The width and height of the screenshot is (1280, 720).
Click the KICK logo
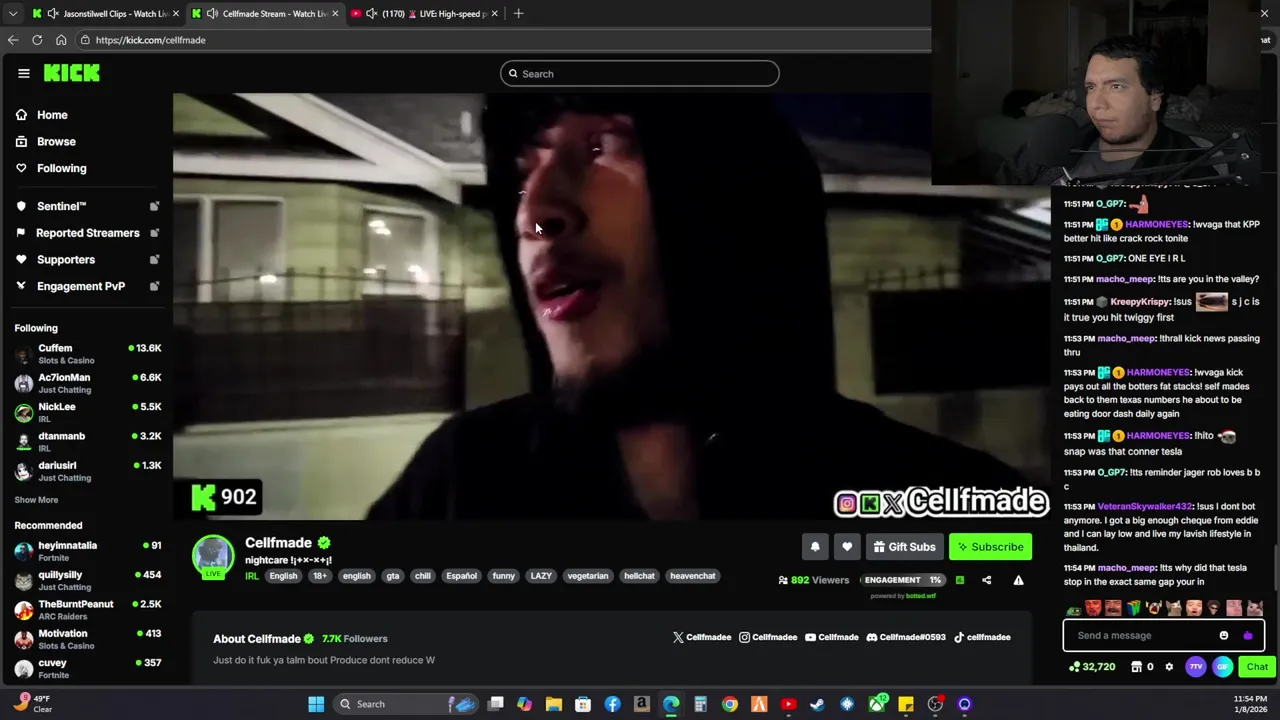72,73
